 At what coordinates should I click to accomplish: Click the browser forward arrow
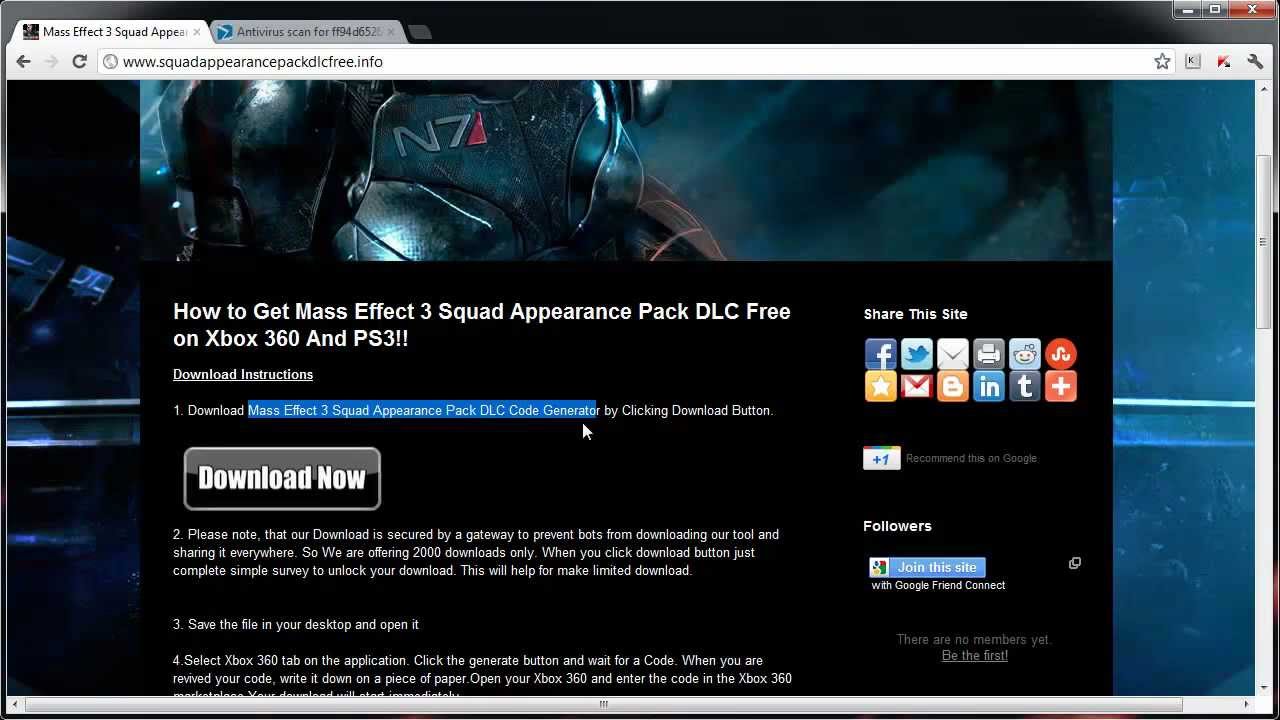pyautogui.click(x=51, y=62)
